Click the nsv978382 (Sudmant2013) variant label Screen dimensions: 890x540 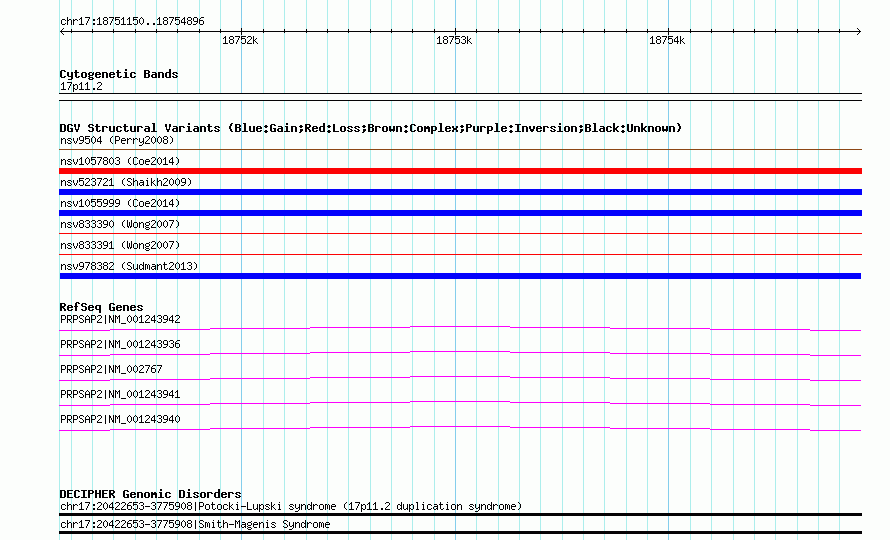(129, 266)
